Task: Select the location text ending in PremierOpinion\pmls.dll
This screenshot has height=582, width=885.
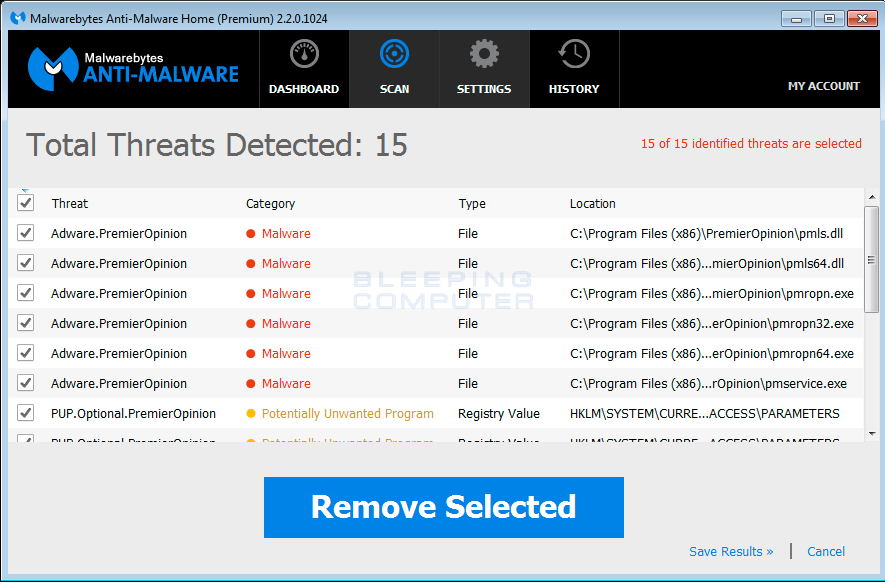Action: [707, 234]
